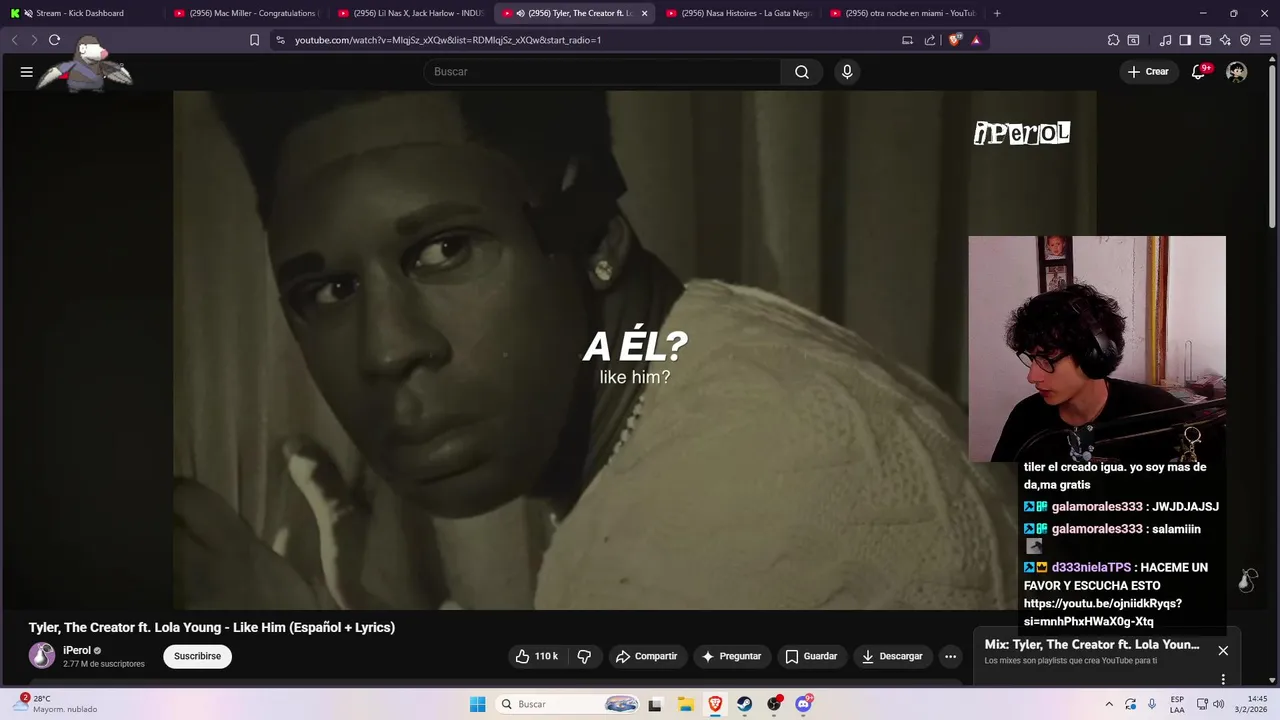The height and width of the screenshot is (720, 1280).
Task: Bookmark this page in address bar
Action: [x=254, y=40]
